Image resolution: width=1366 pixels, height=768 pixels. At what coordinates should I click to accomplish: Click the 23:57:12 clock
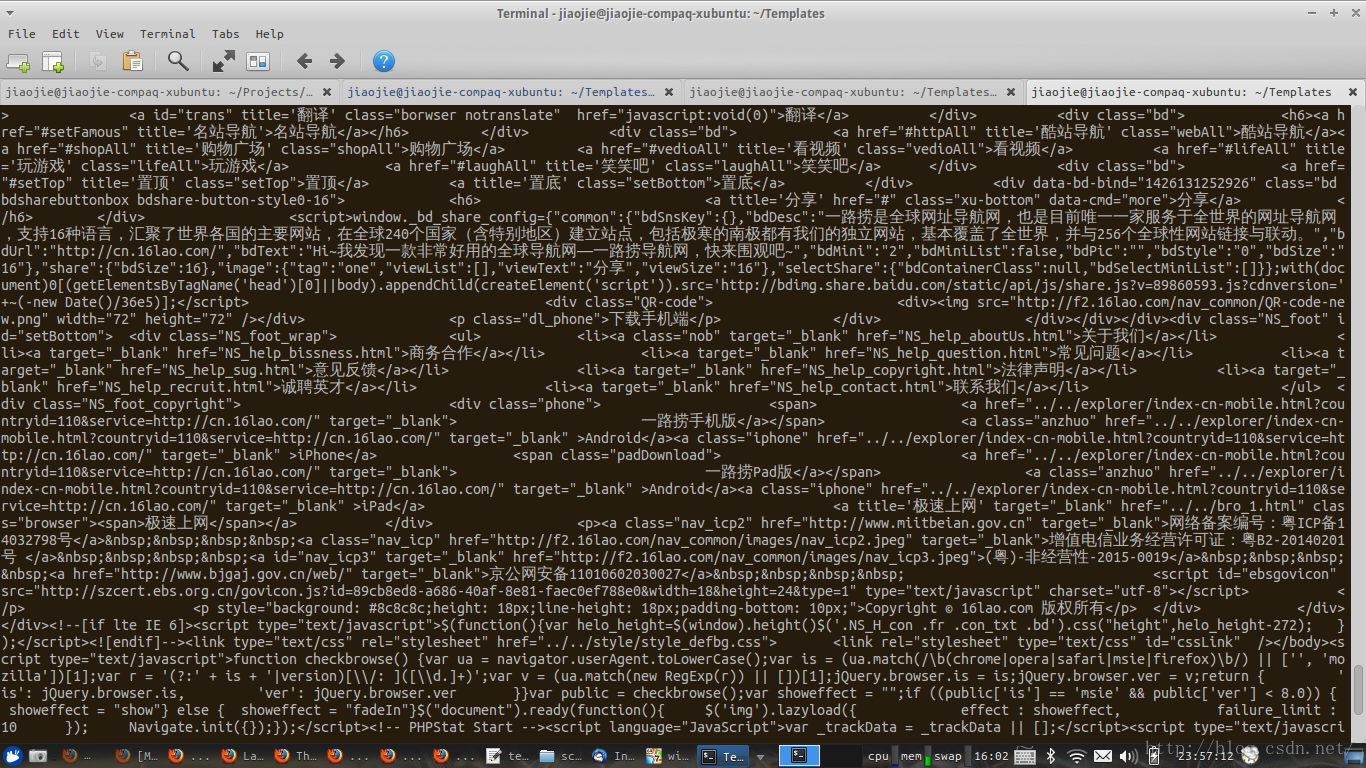(1205, 756)
